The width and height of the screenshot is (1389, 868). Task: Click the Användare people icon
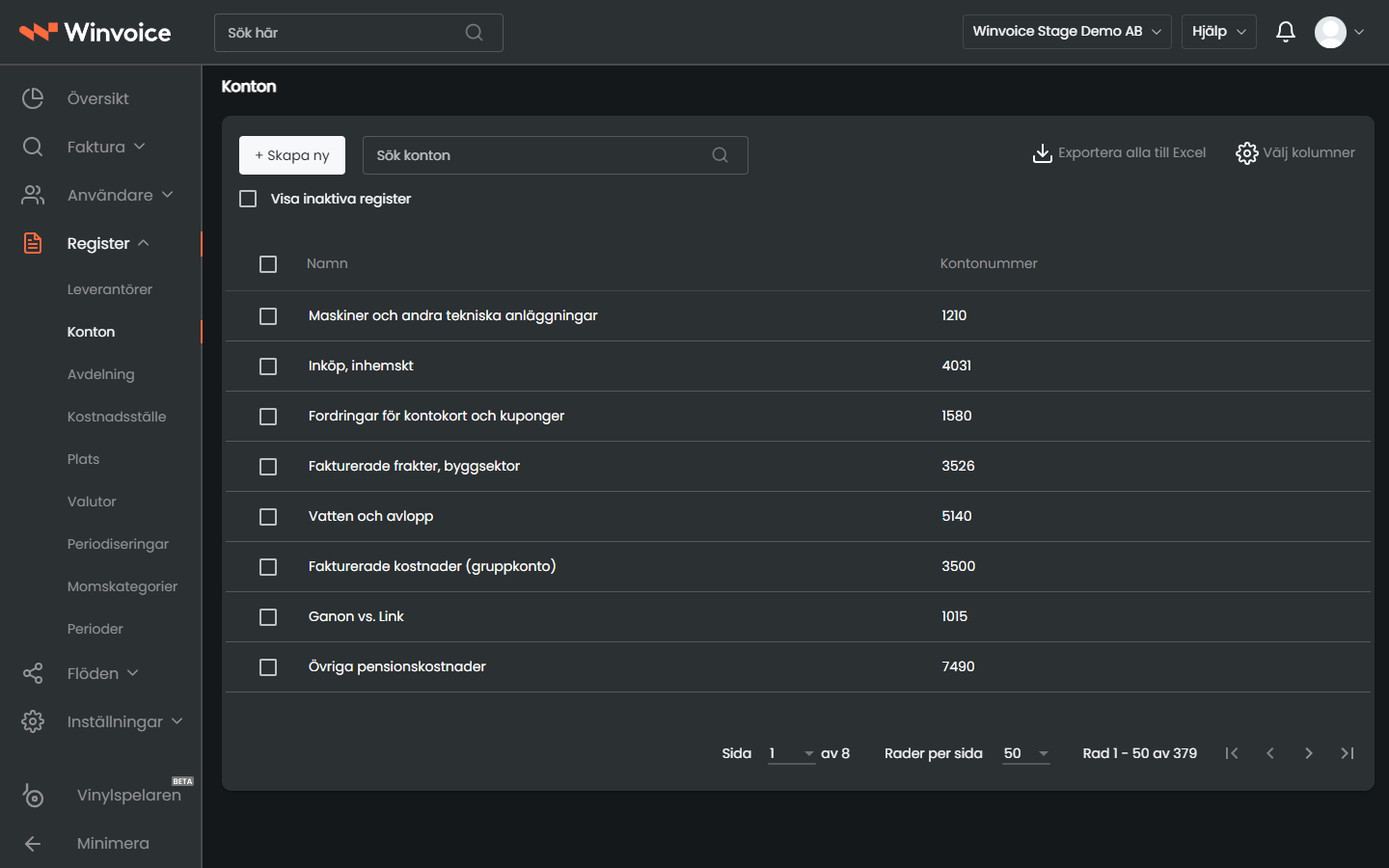pos(33,195)
